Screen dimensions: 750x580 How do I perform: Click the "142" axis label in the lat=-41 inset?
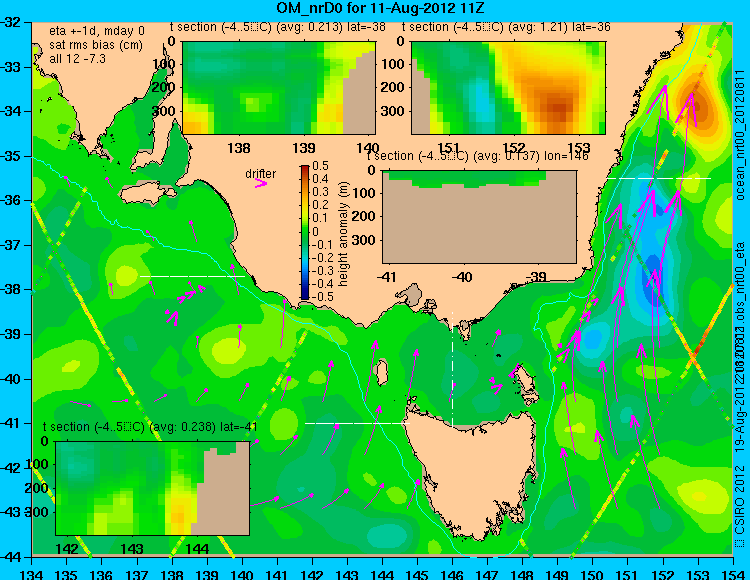pos(67,548)
